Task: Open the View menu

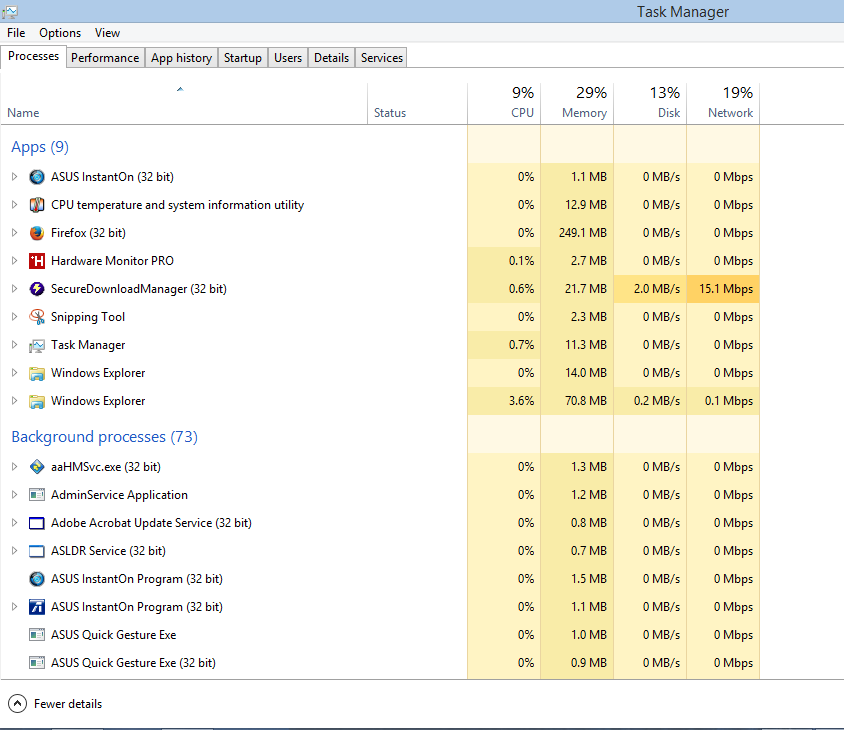Action: tap(107, 33)
